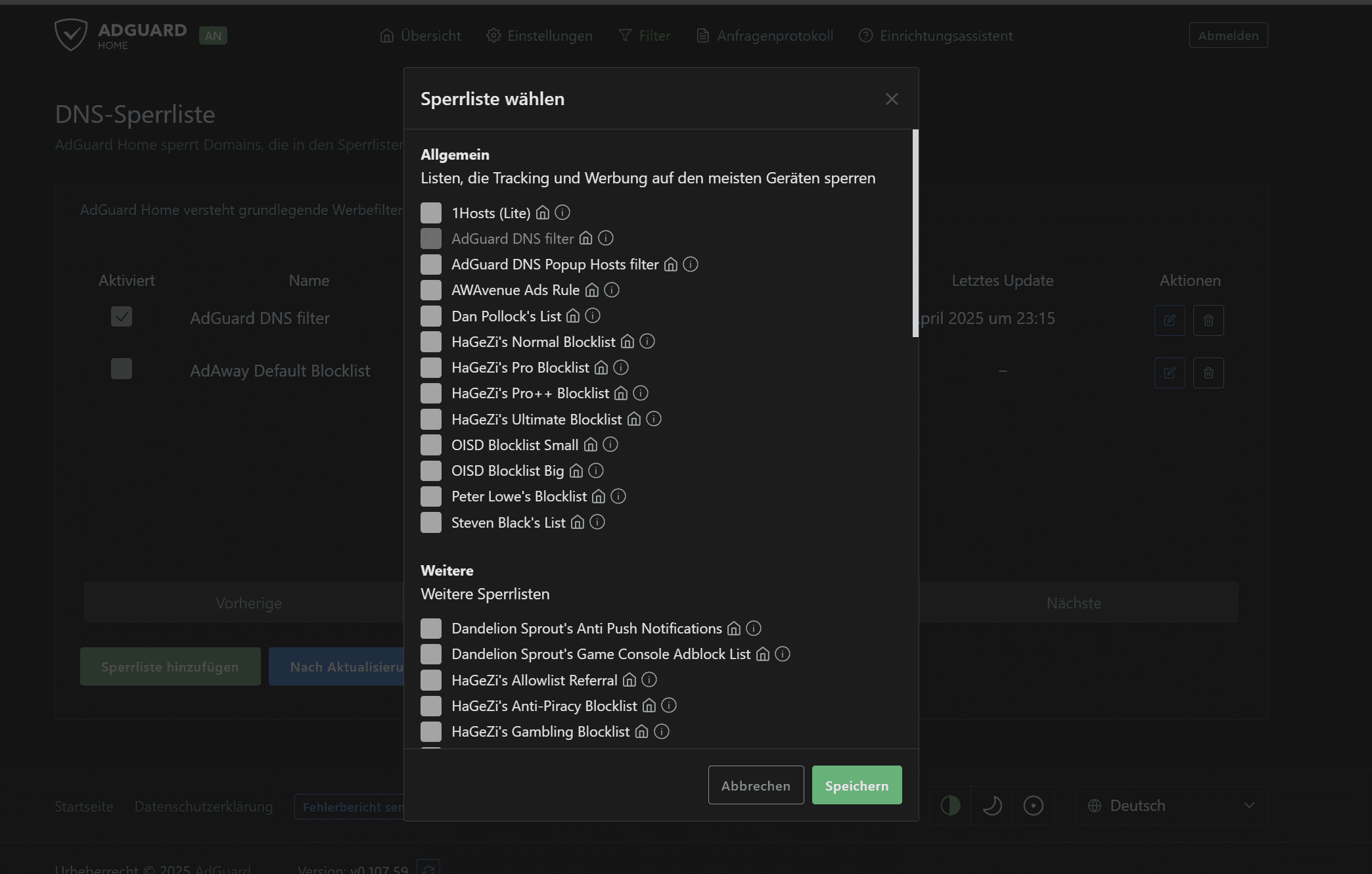Toggle Aktiviert checkbox for AdAway Default Blocklist
1372x874 pixels.
(x=122, y=369)
